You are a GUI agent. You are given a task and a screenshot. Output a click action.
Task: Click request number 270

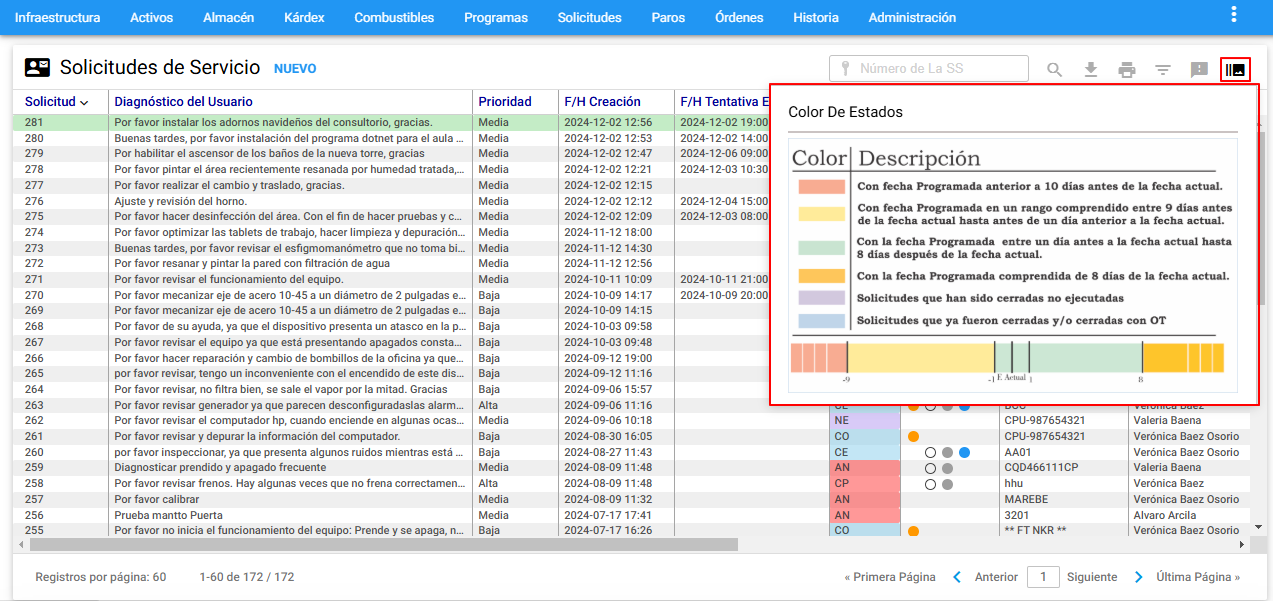34,296
